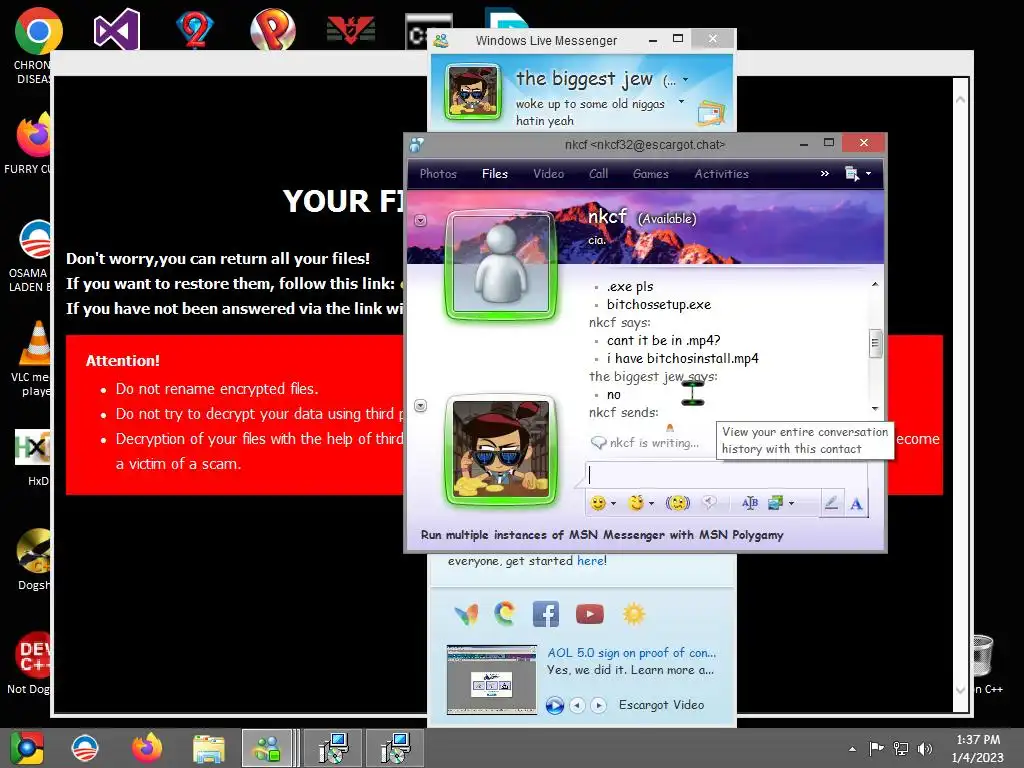
Task: Click the Escargot video thumbnail
Action: pyautogui.click(x=491, y=679)
